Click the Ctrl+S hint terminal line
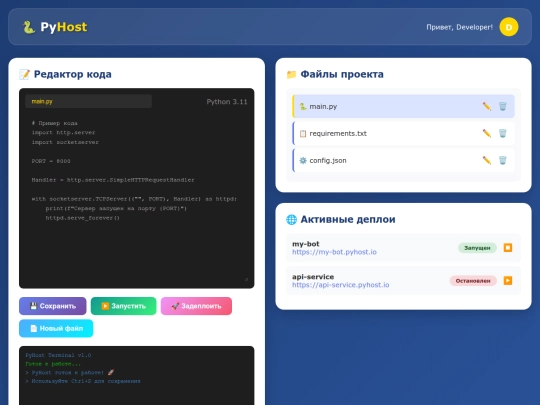The width and height of the screenshot is (540, 405). [x=83, y=381]
